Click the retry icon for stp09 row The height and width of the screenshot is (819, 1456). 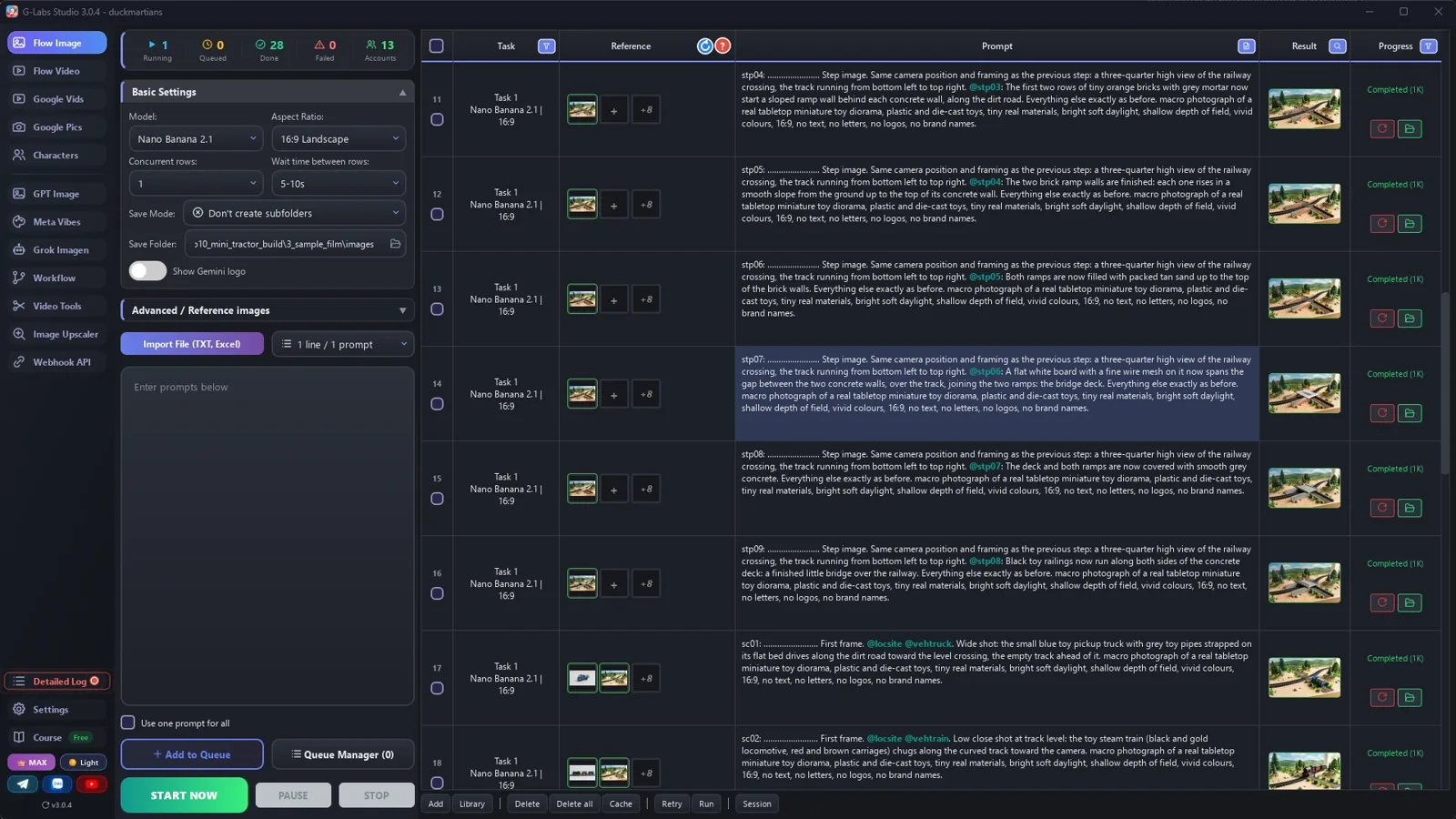(1382, 602)
